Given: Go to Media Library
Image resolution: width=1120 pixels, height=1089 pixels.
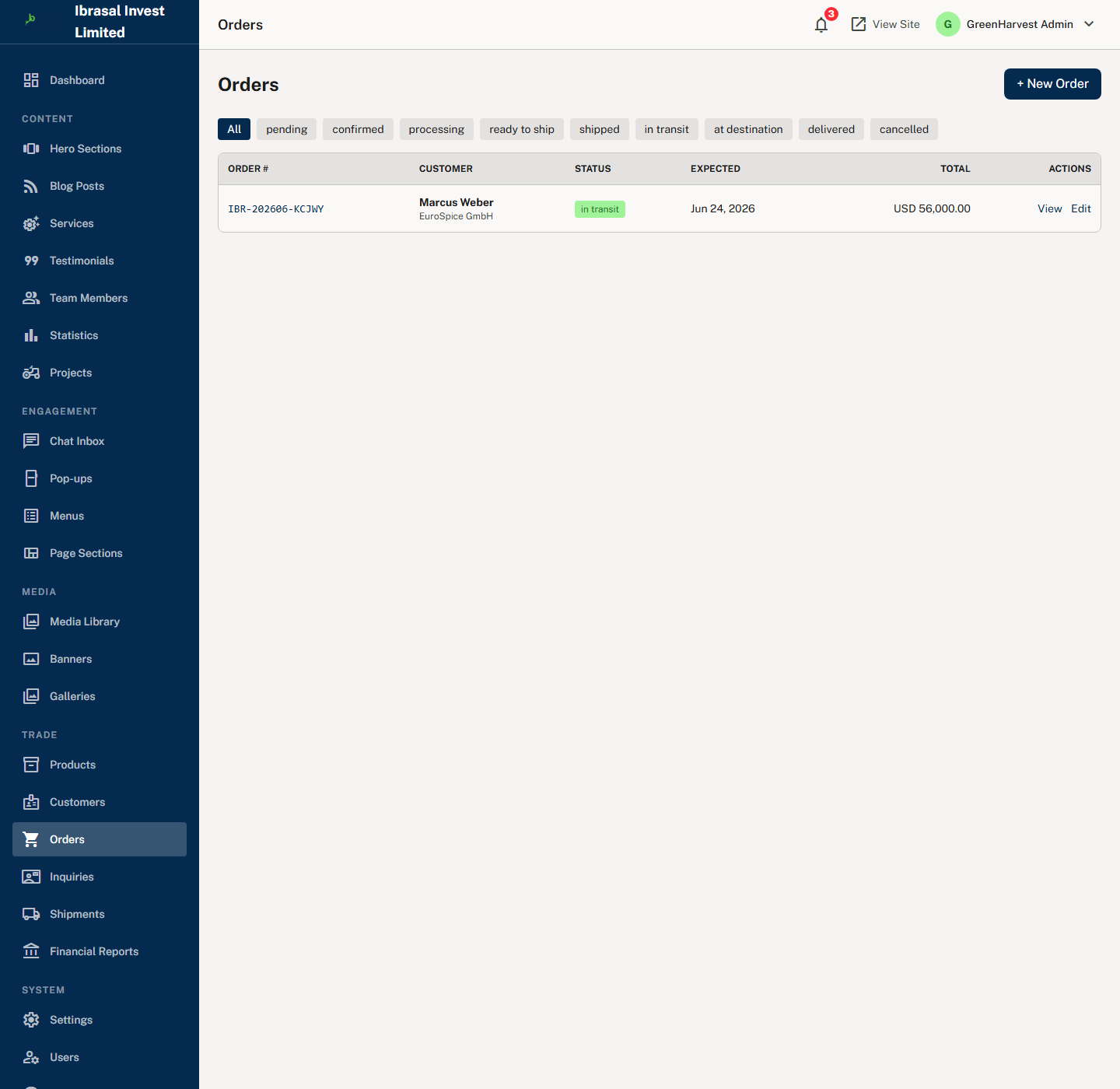Looking at the screenshot, I should point(100,622).
